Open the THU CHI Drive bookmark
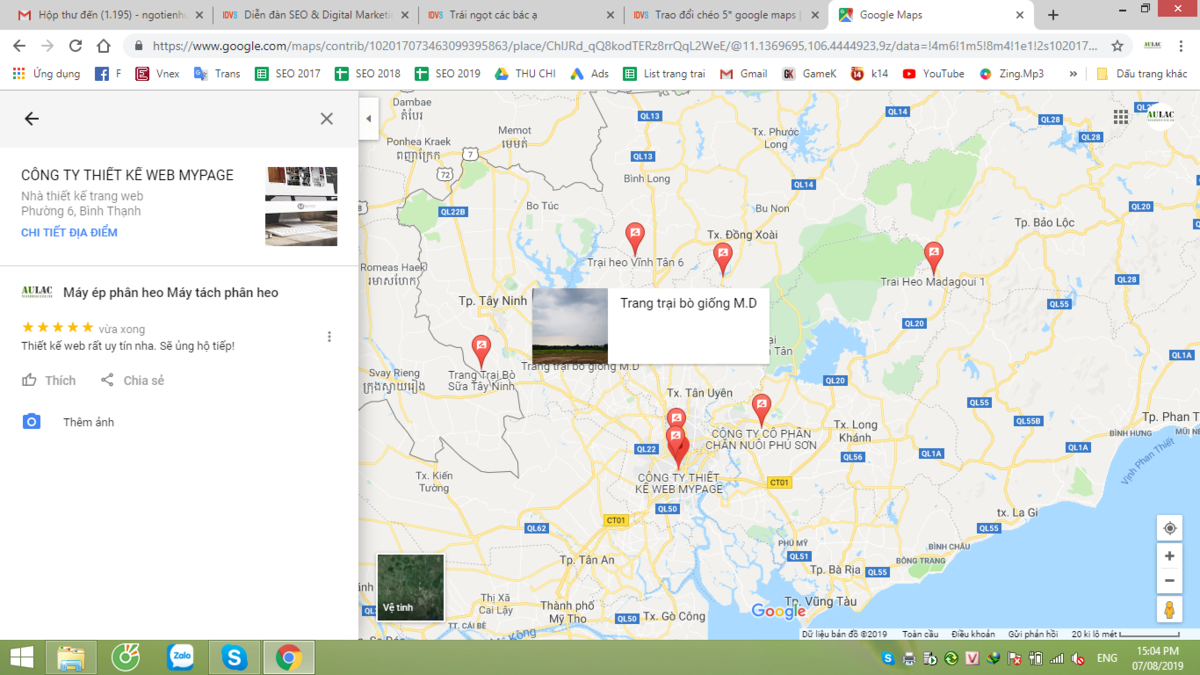Image resolution: width=1200 pixels, height=675 pixels. (525, 74)
